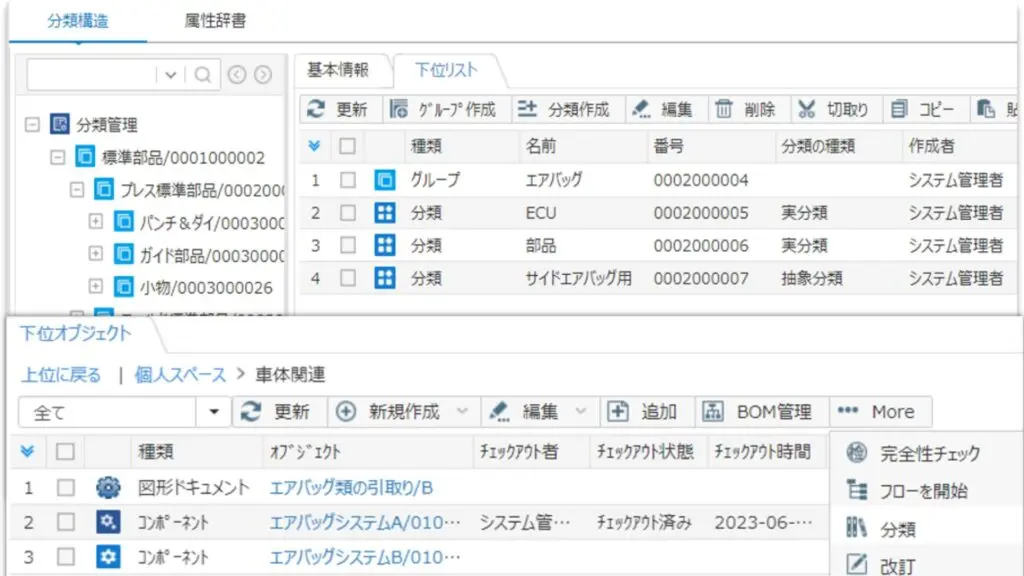This screenshot has height=576, width=1024.
Task: Expand the ガイド部品 tree node
Action: [x=95, y=253]
